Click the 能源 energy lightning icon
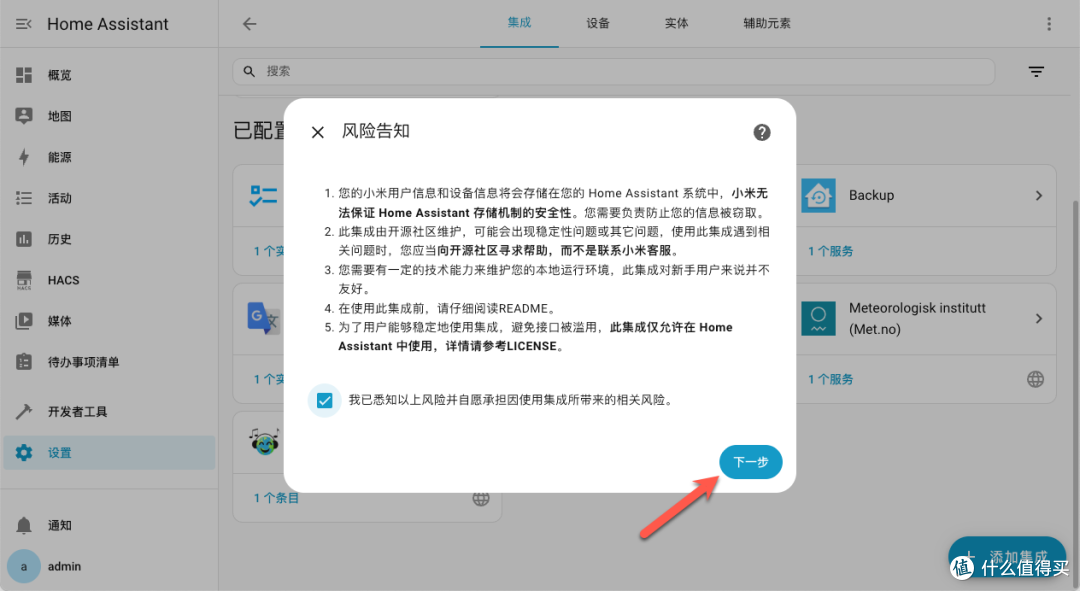 coord(24,157)
